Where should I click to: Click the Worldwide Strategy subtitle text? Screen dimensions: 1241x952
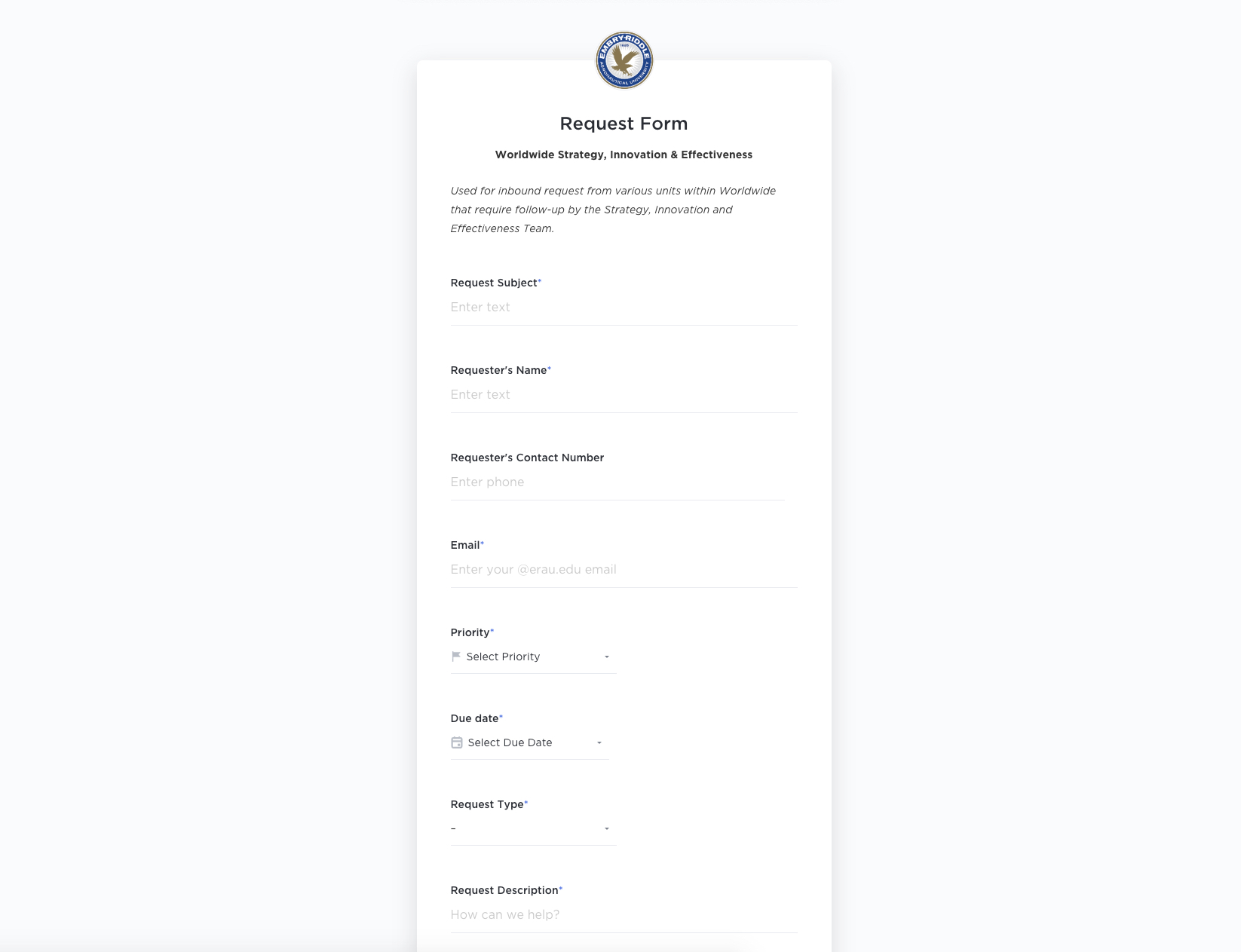point(623,155)
